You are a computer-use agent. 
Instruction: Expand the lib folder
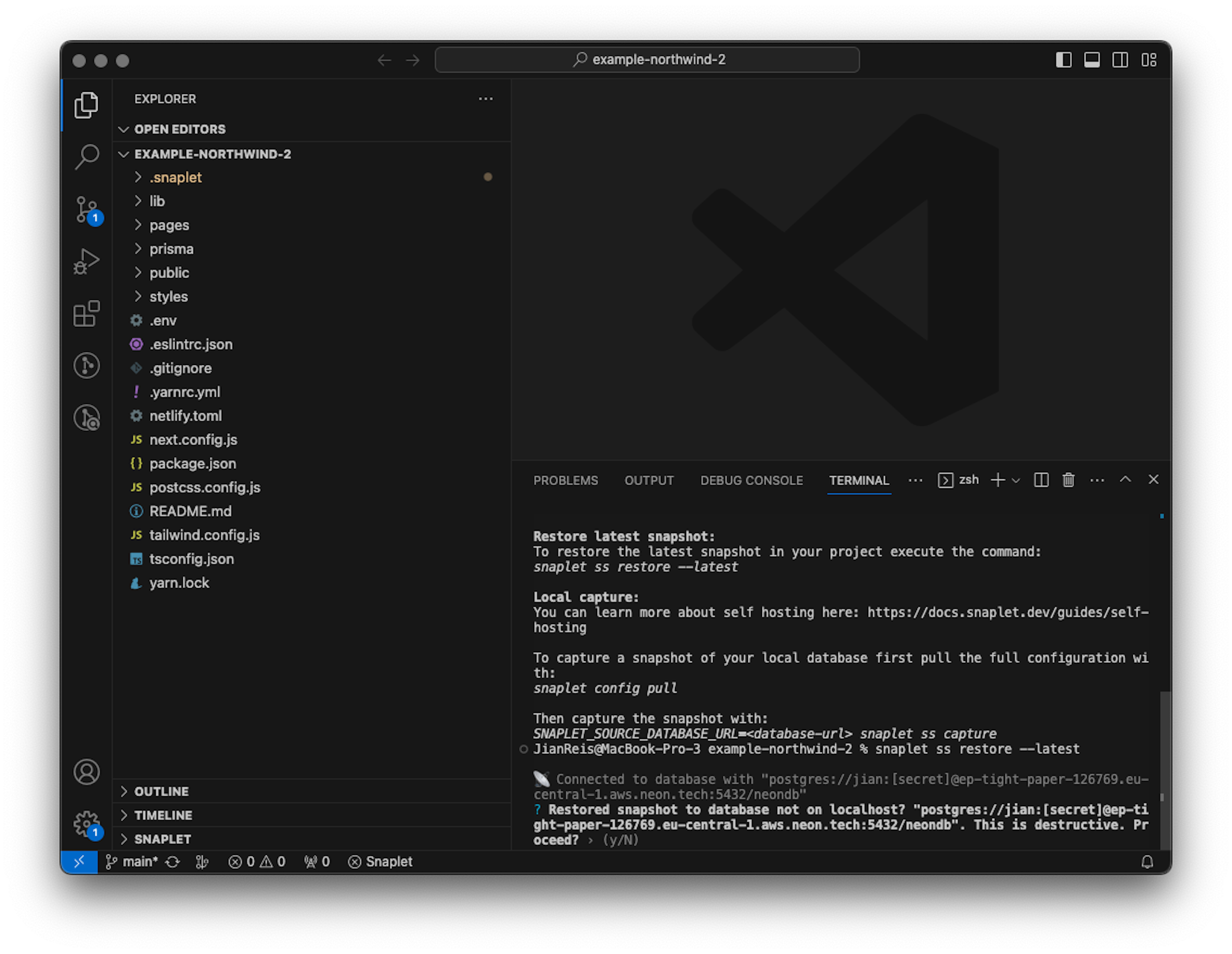pyautogui.click(x=312, y=201)
